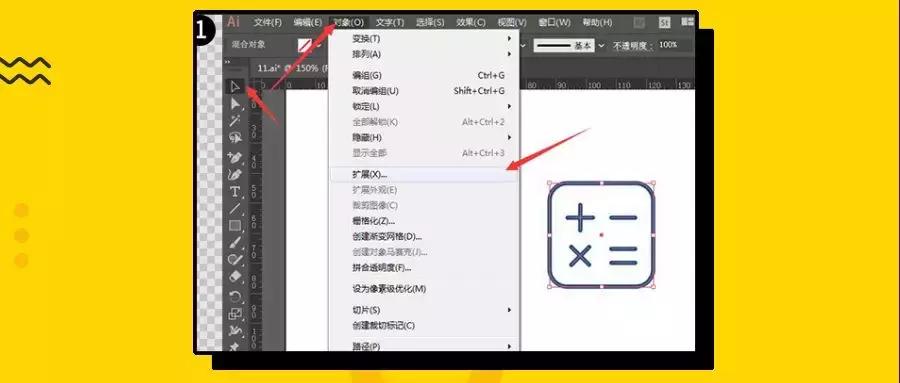Choose 设为像素级优化(M) entry
Viewport: 900px width, 383px height.
coord(424,289)
